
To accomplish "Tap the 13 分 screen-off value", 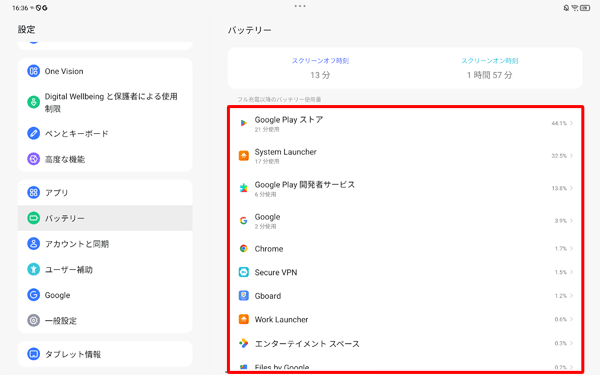I will (320, 75).
